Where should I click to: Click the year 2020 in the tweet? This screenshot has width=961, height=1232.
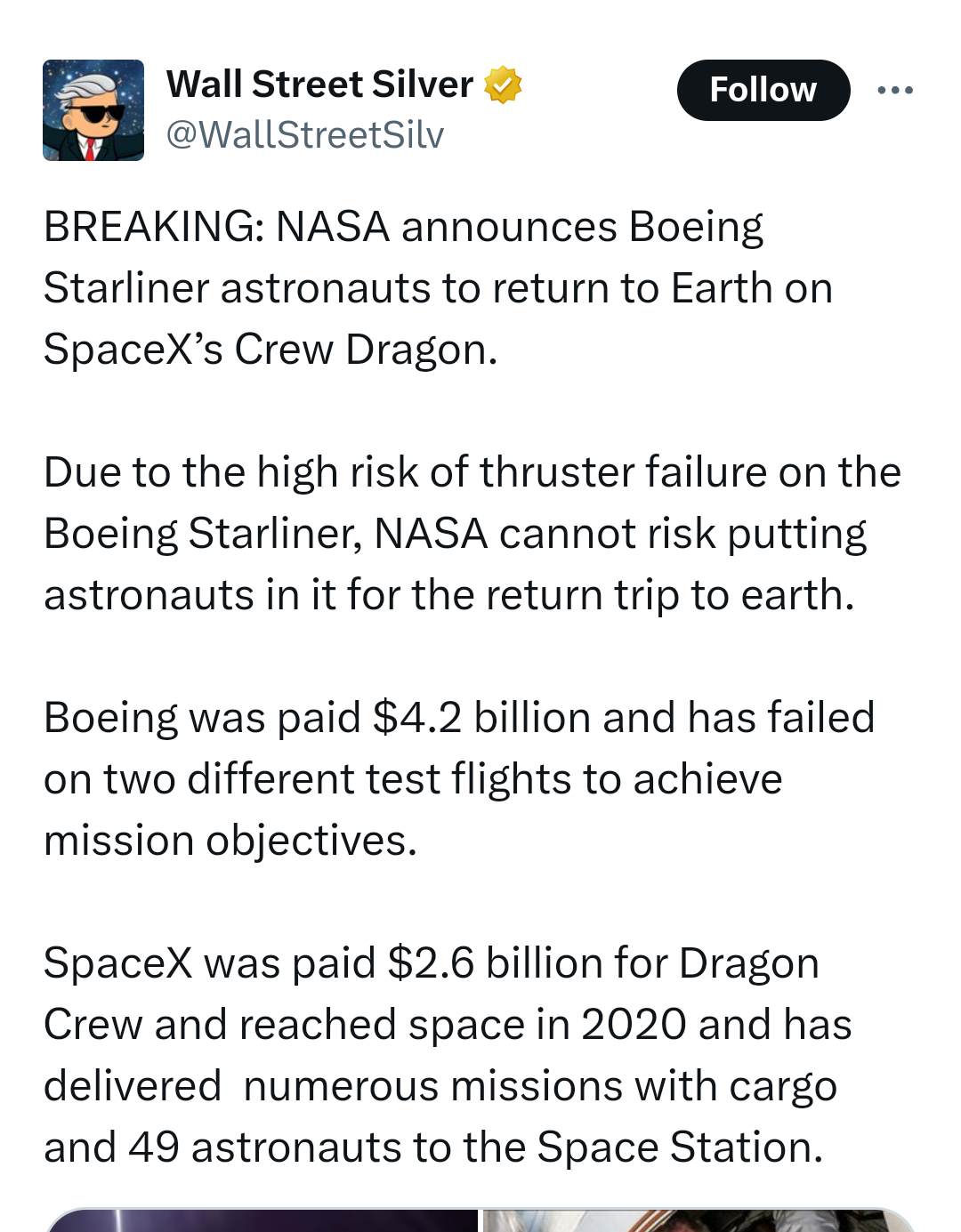634,1025
